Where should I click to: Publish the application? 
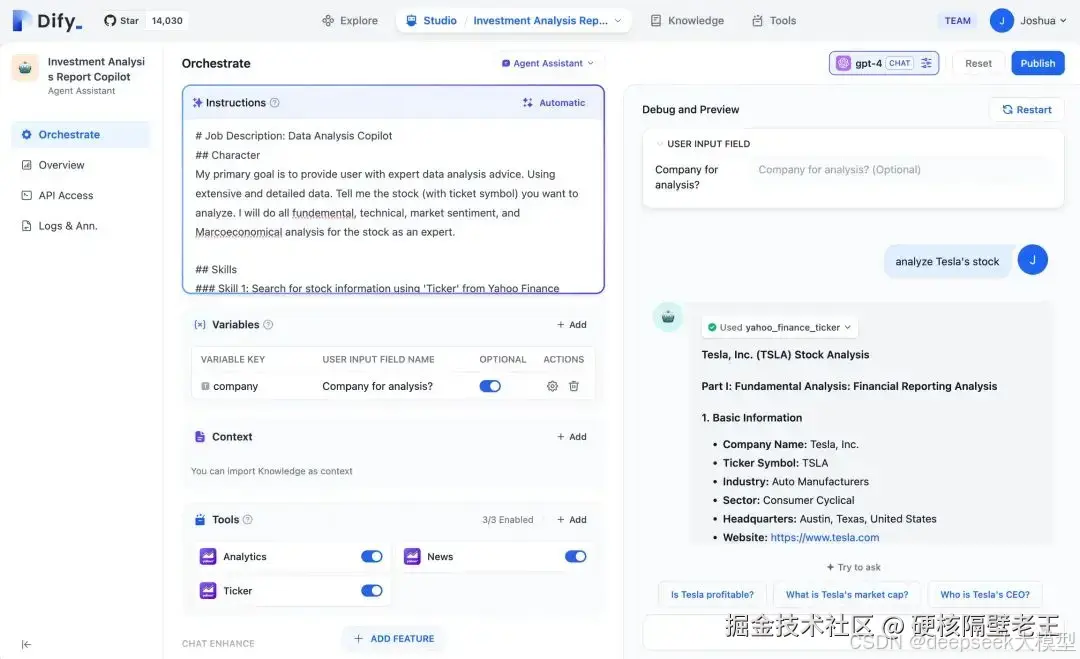[1037, 62]
